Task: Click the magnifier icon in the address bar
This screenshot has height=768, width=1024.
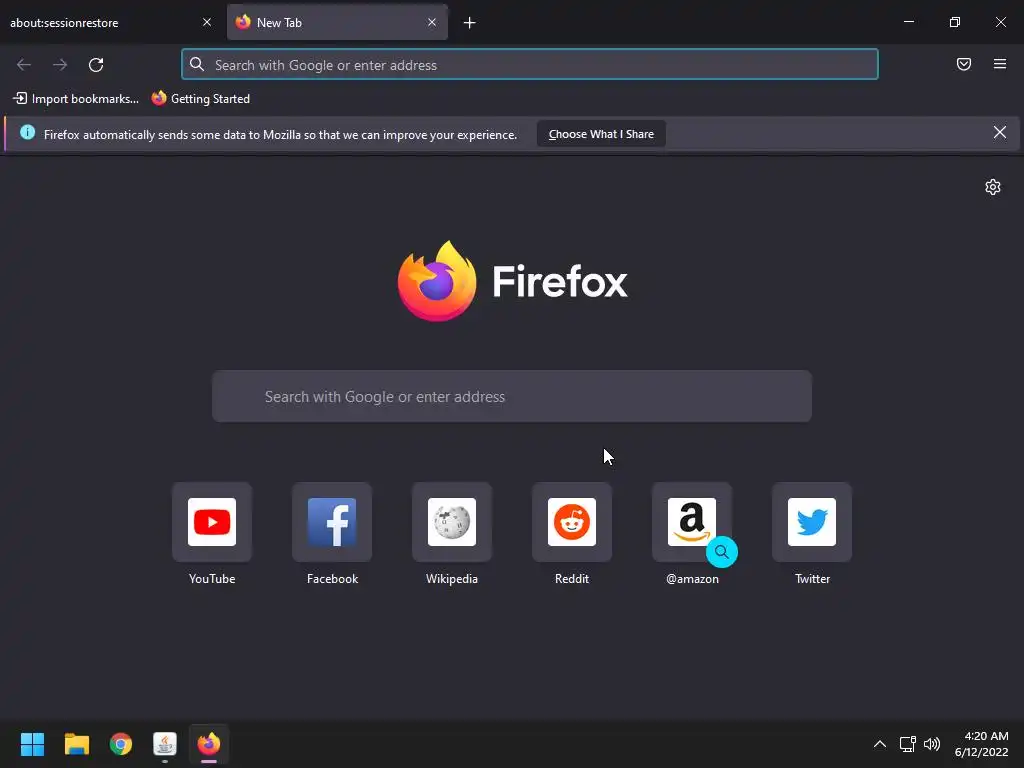Action: pyautogui.click(x=197, y=64)
